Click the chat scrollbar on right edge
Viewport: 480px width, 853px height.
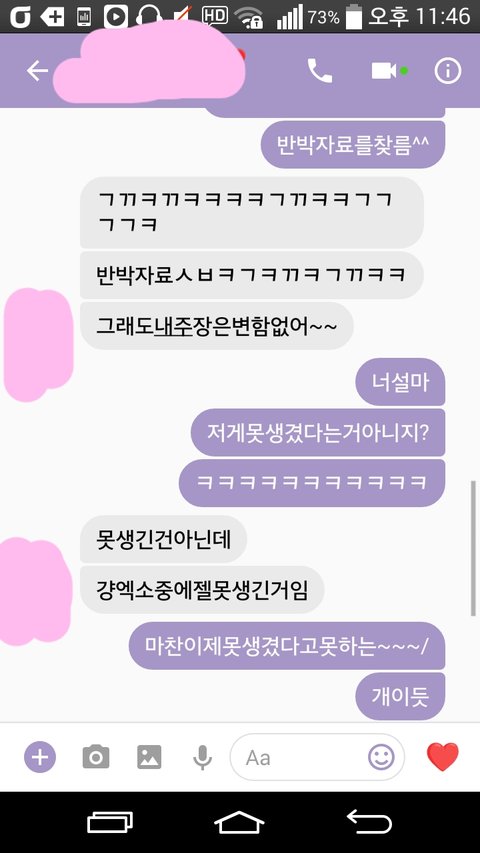pos(473,548)
